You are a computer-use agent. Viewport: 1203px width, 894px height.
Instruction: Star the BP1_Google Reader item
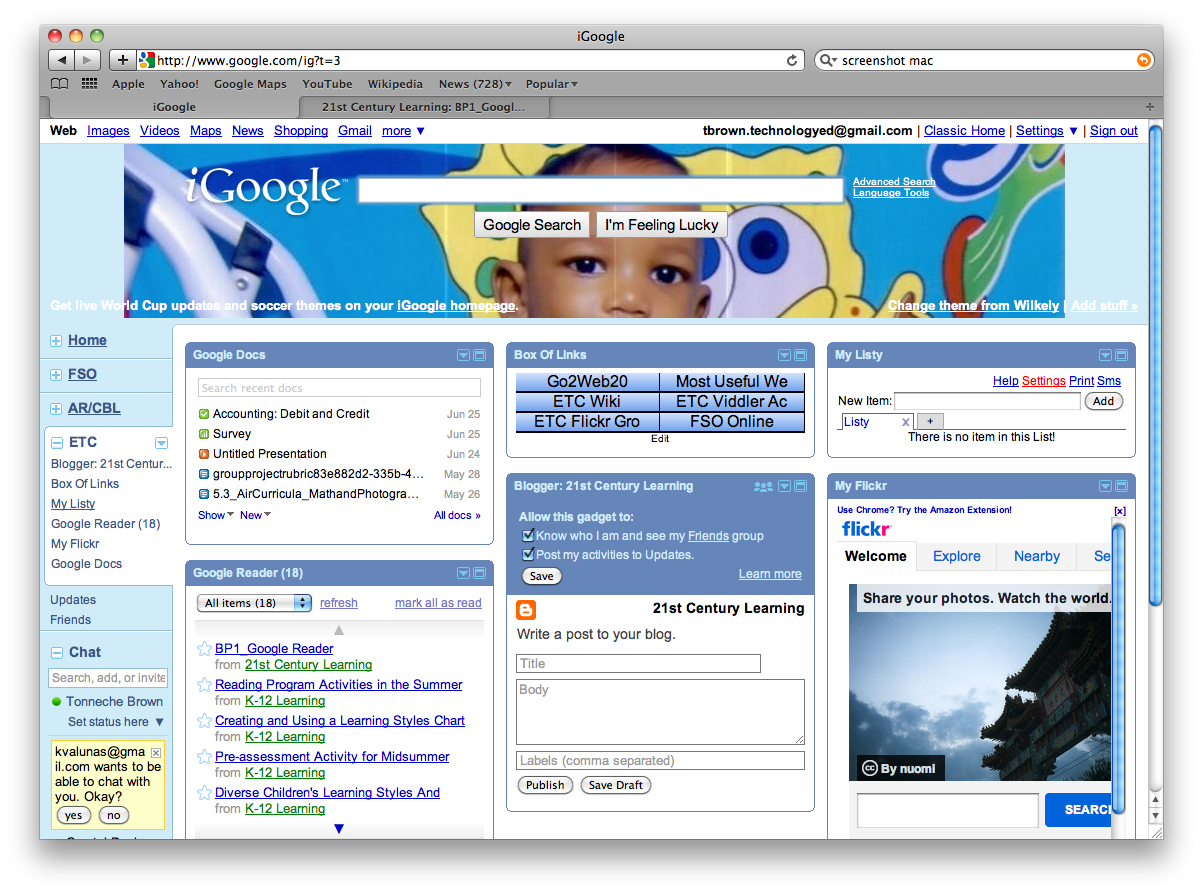[x=205, y=649]
